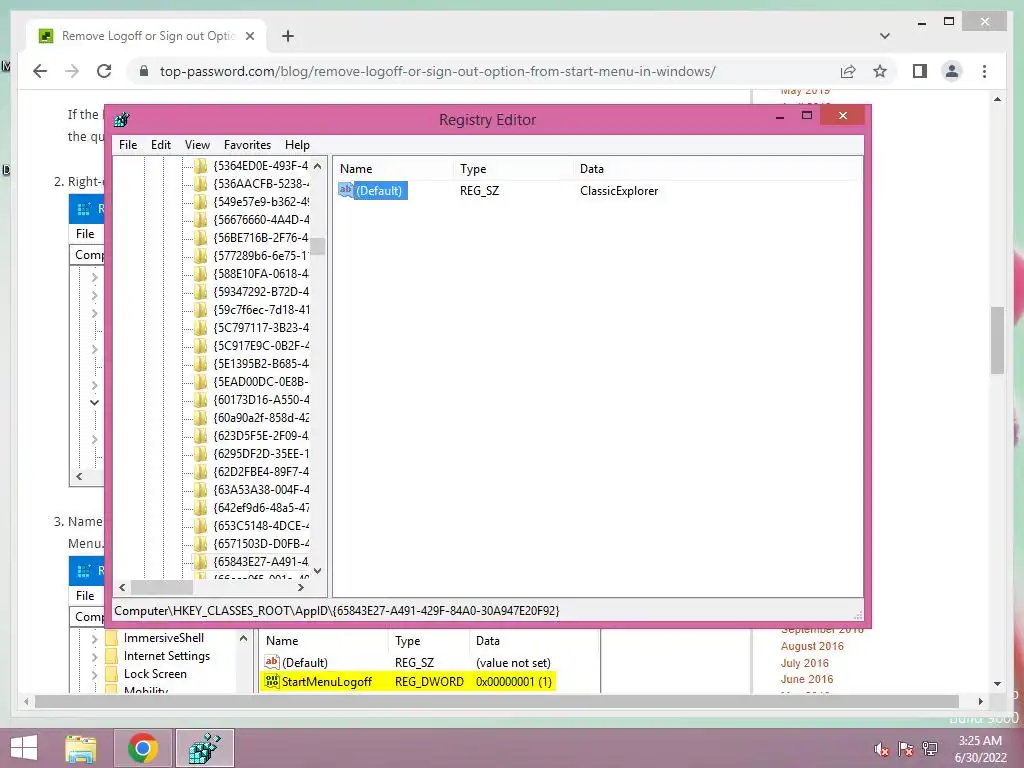Screen dimensions: 1024x768
Task: Click the muted volume tray icon
Action: [x=881, y=749]
